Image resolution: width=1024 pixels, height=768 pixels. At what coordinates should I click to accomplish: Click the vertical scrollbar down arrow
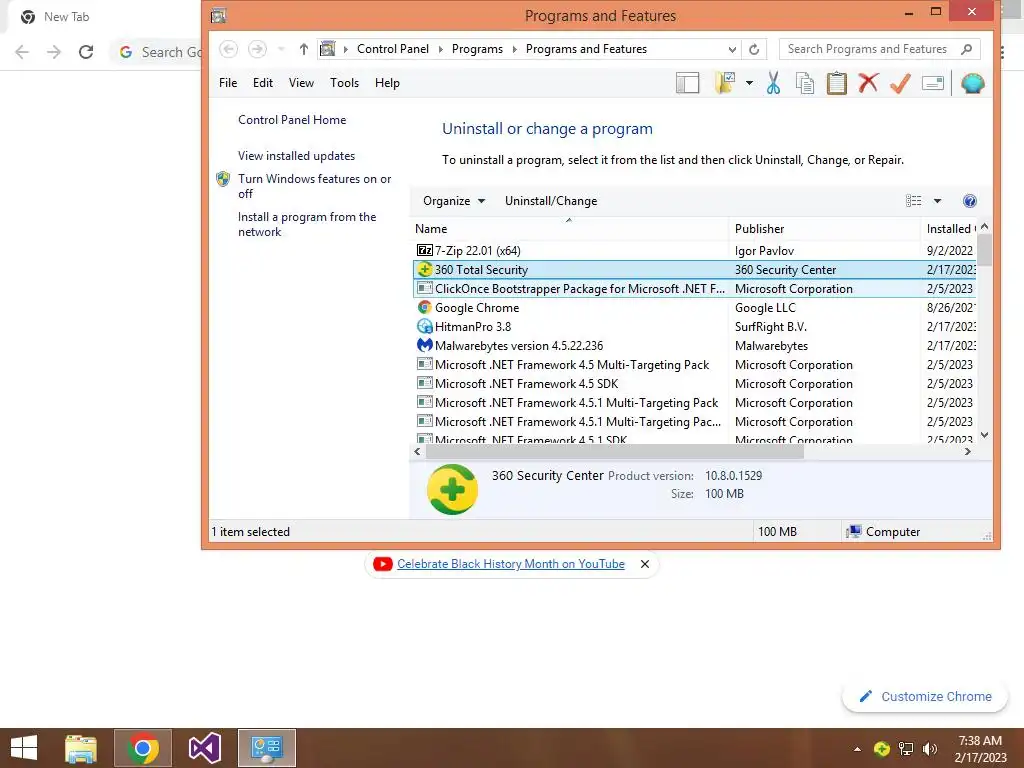tap(984, 435)
